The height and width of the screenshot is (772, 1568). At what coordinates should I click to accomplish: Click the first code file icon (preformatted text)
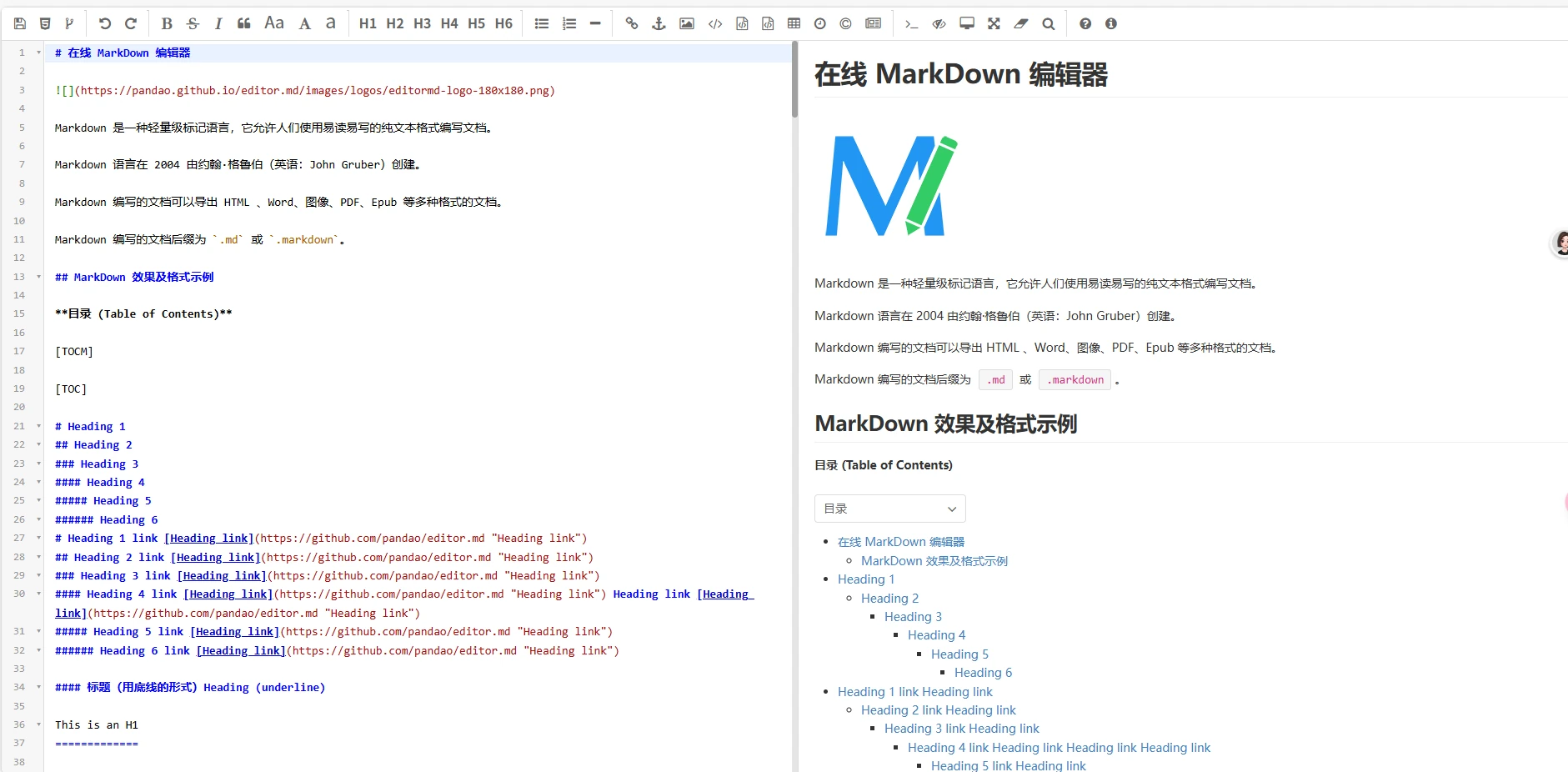pyautogui.click(x=742, y=23)
